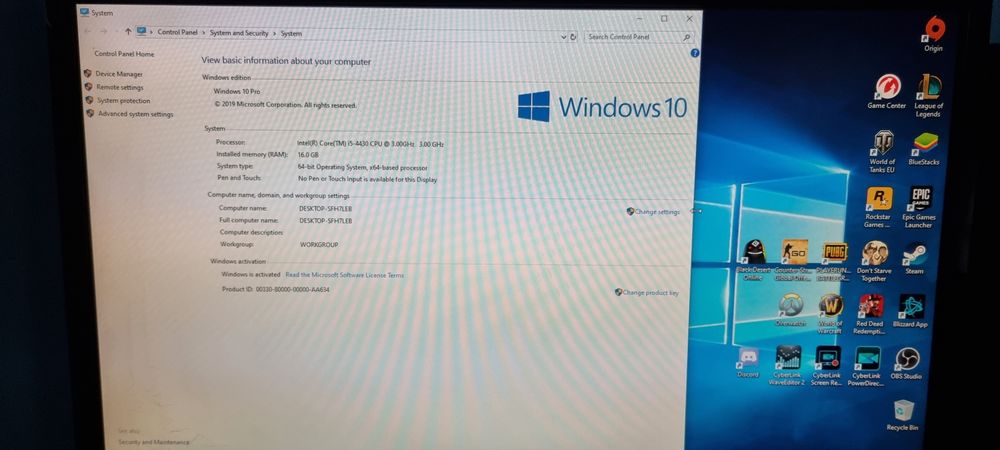
Task: Open the Steam desktop shortcut
Action: tap(915, 258)
